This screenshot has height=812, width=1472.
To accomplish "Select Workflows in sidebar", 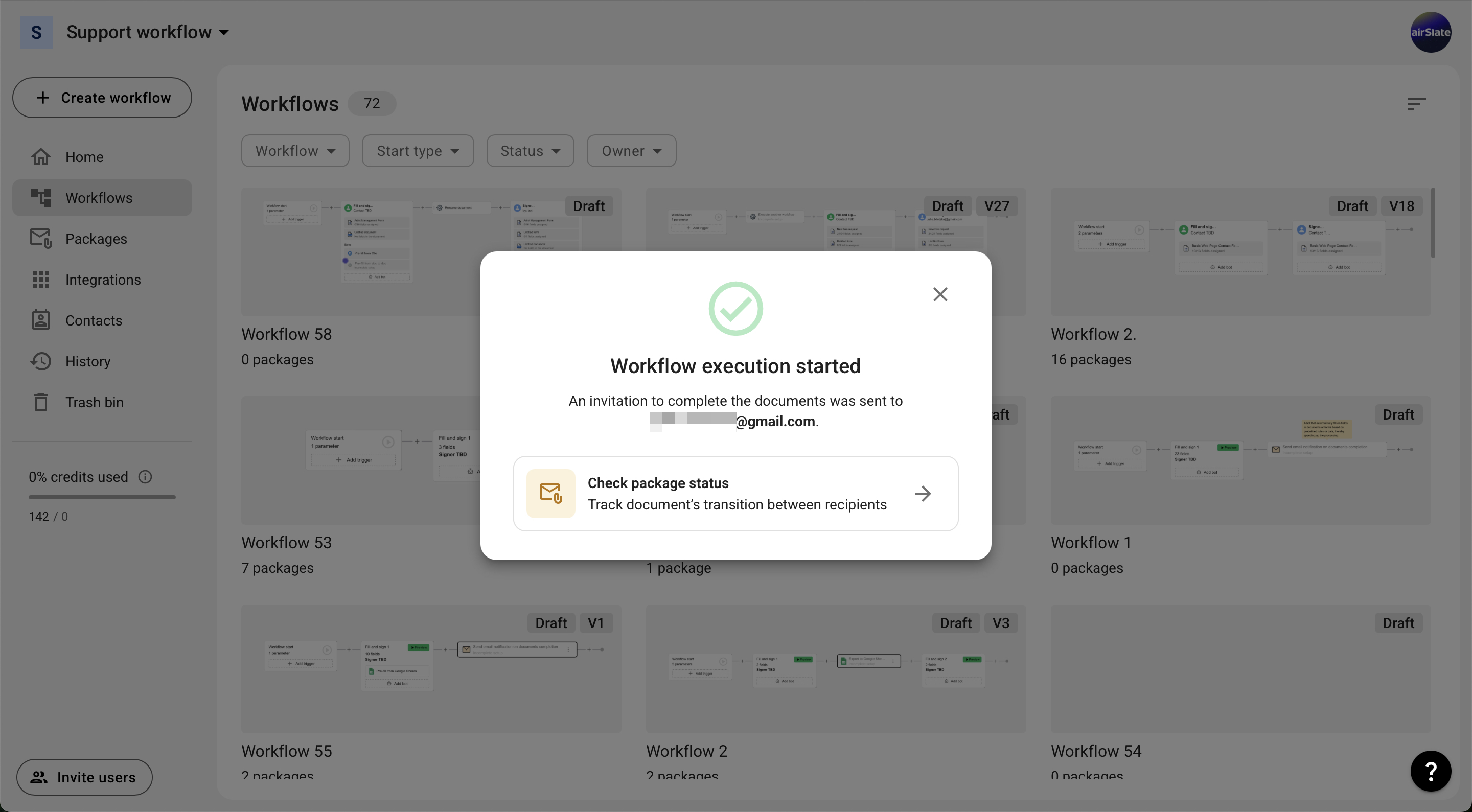I will pyautogui.click(x=102, y=198).
